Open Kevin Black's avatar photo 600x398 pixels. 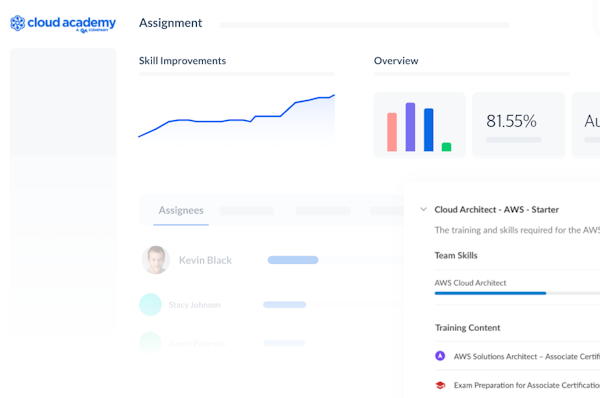(x=156, y=260)
